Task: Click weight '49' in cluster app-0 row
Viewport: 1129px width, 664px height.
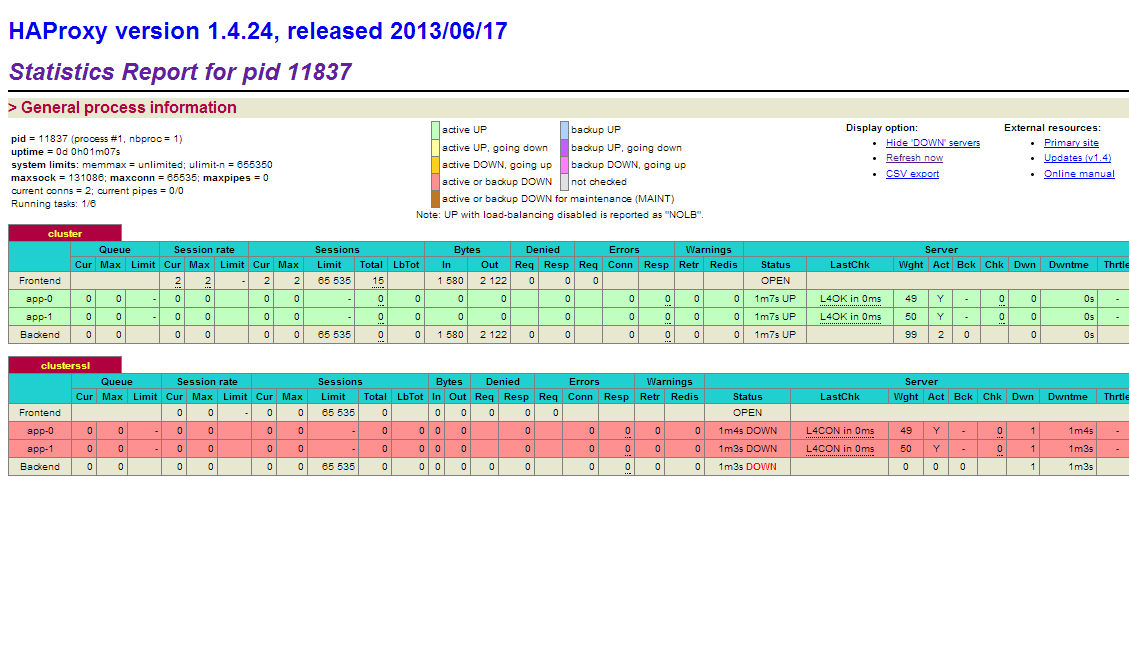Action: pyautogui.click(x=911, y=299)
